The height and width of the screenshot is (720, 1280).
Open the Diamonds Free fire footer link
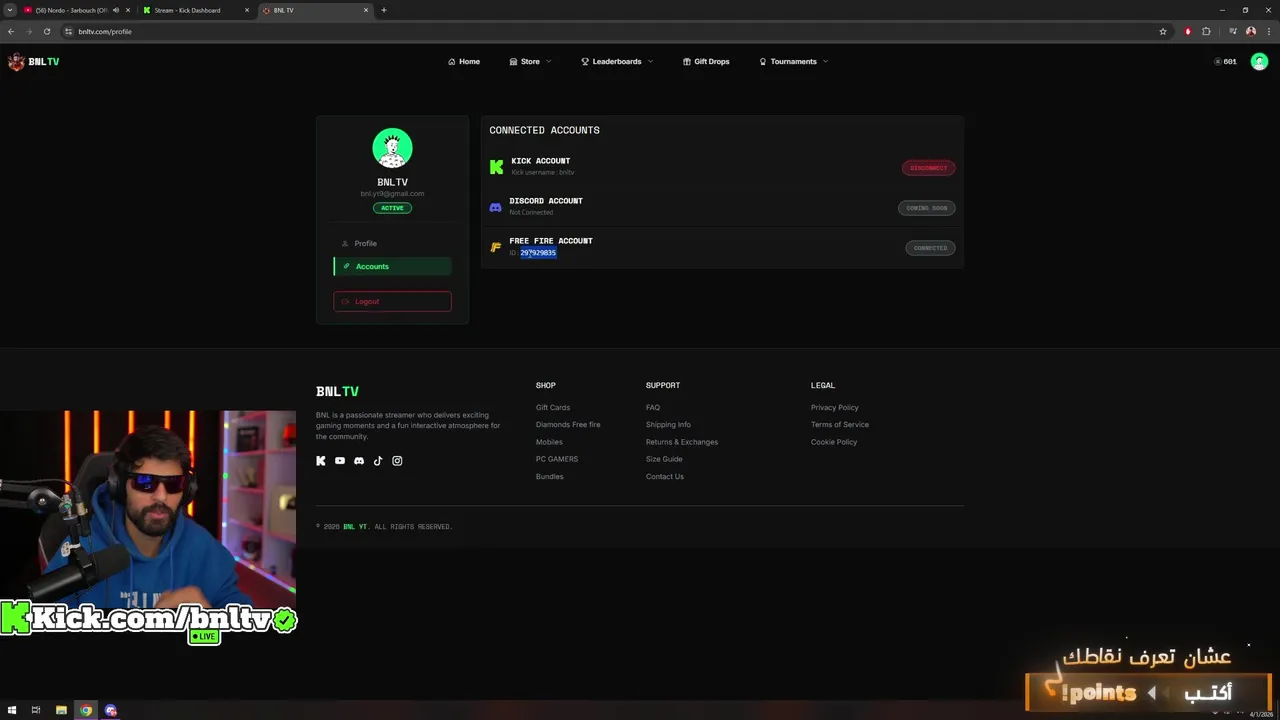[568, 425]
